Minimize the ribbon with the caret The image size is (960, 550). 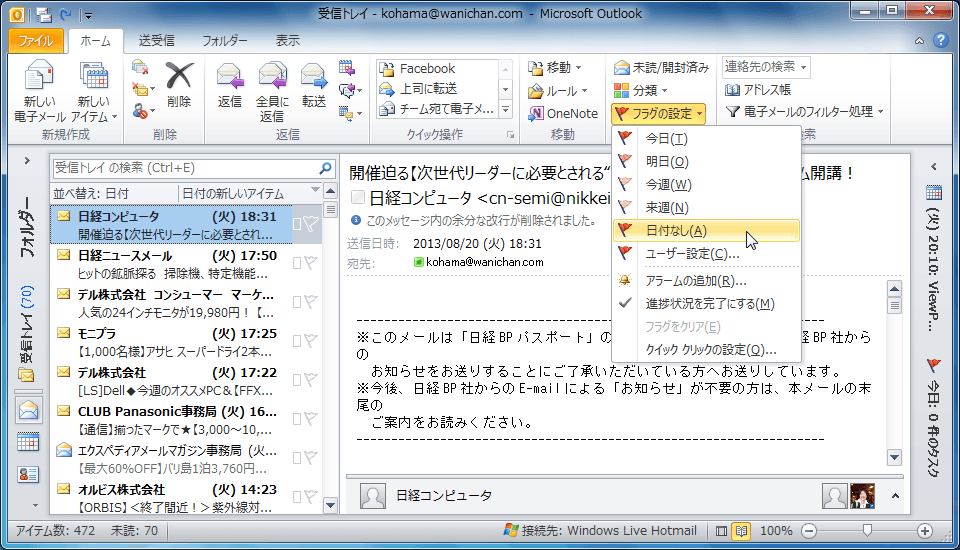click(920, 41)
